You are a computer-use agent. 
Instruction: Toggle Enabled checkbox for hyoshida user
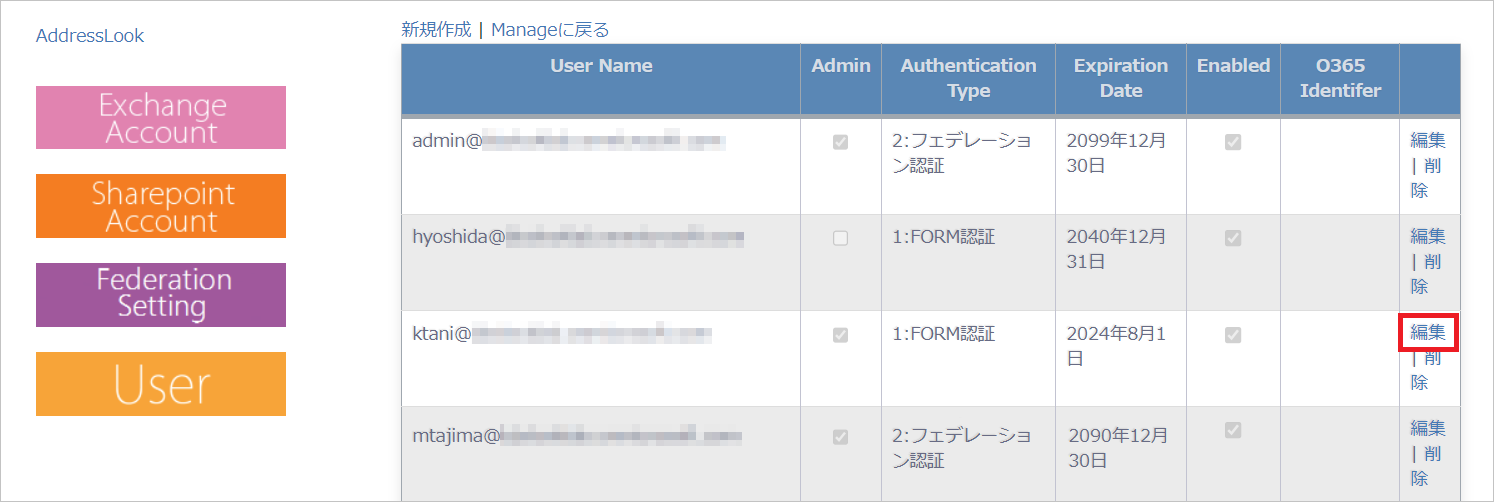tap(1233, 238)
